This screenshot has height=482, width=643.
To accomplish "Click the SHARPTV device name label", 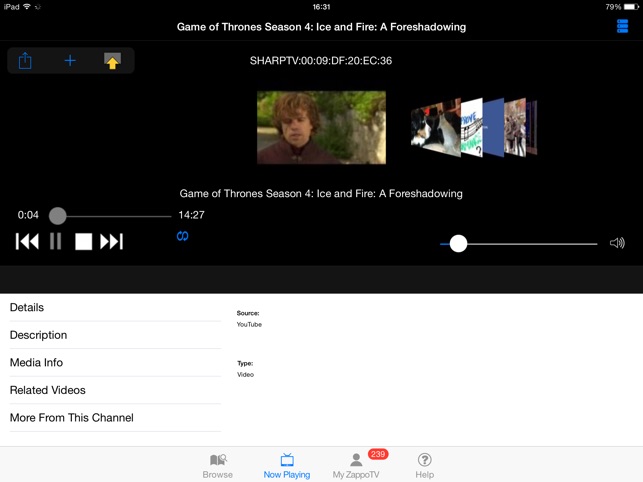I will [321, 61].
